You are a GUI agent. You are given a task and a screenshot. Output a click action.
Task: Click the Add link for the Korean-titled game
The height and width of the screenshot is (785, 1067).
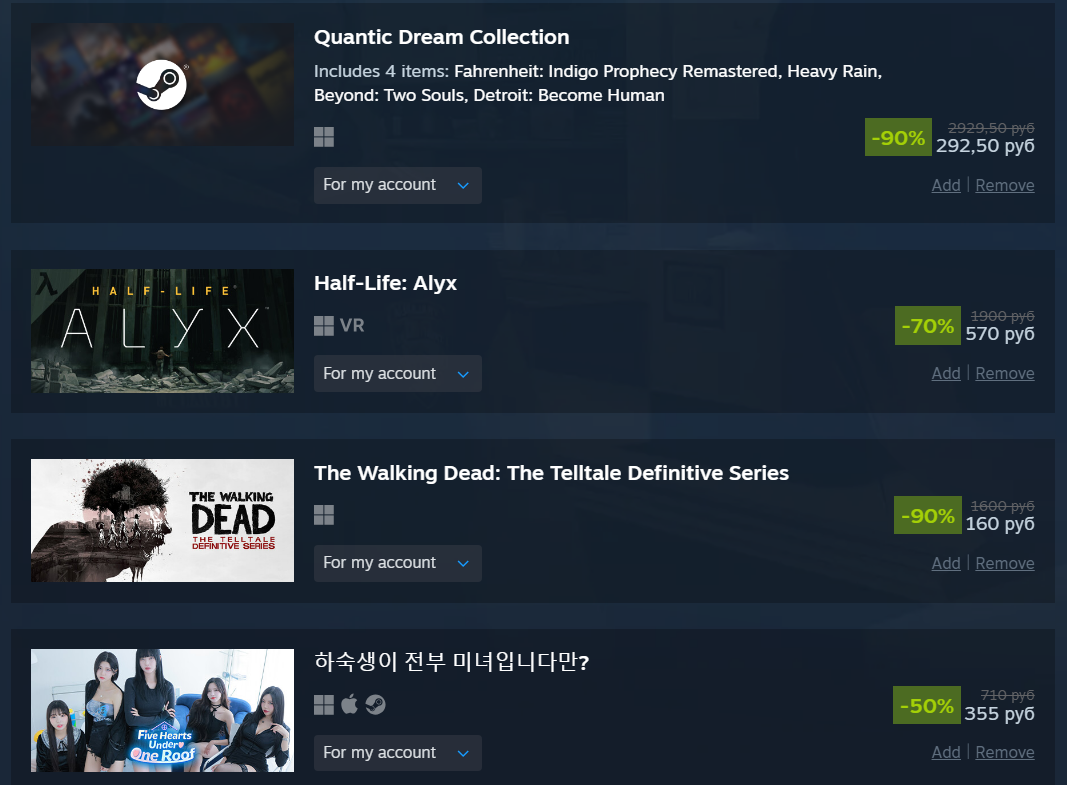pyautogui.click(x=946, y=752)
